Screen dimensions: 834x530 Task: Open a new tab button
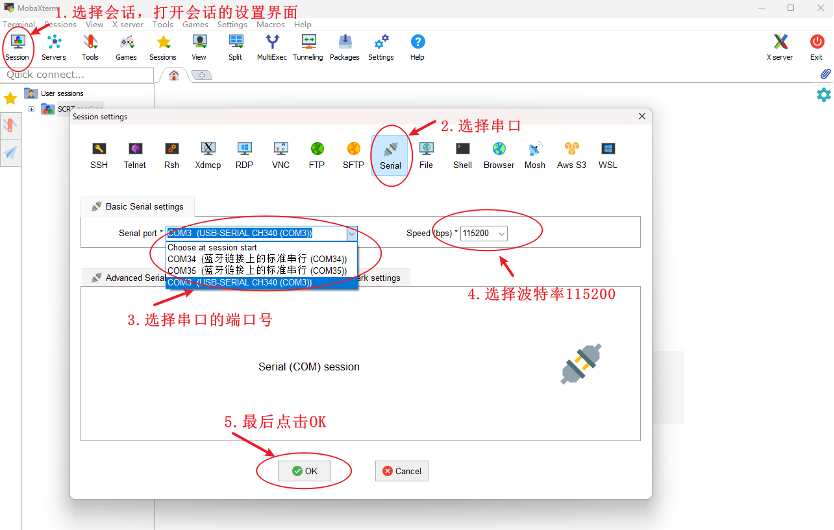(x=202, y=76)
